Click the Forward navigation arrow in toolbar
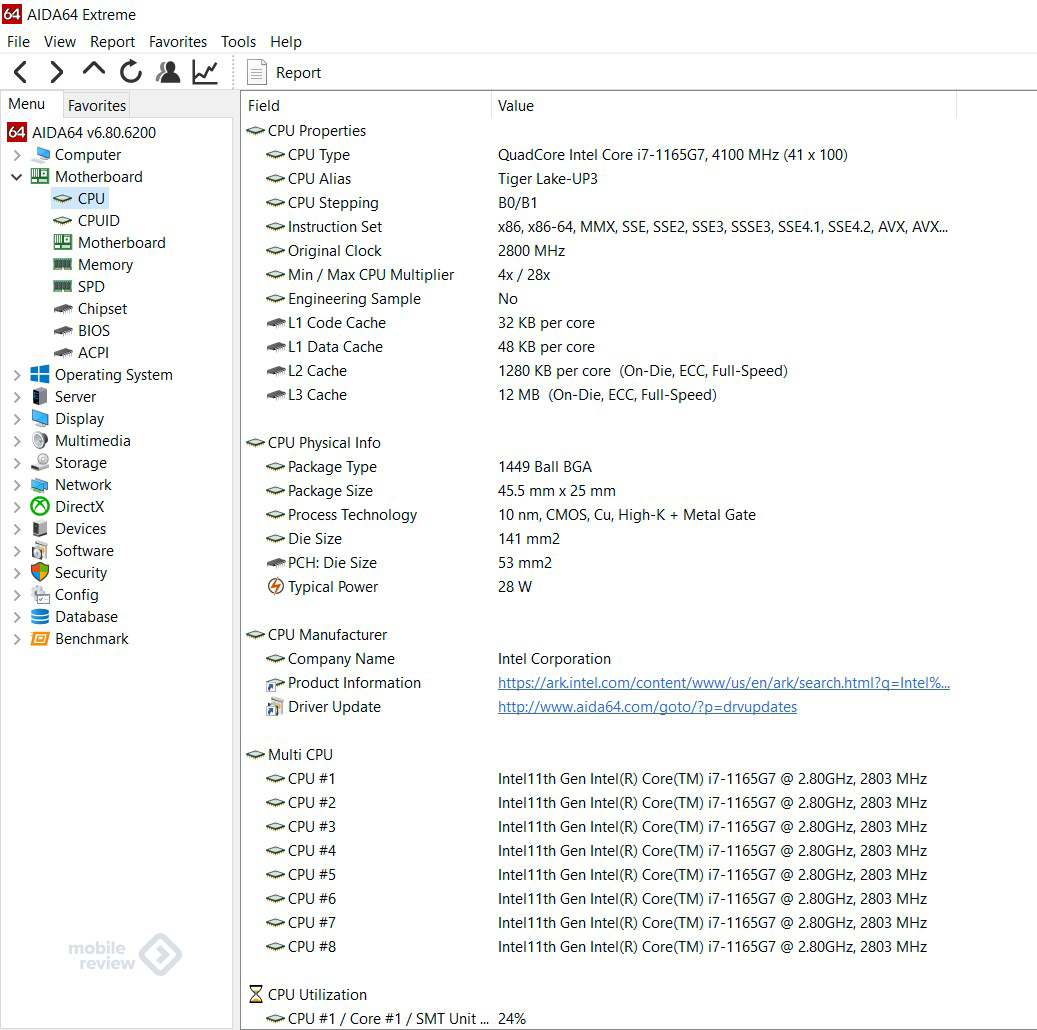The width and height of the screenshot is (1037, 1030). (x=57, y=72)
